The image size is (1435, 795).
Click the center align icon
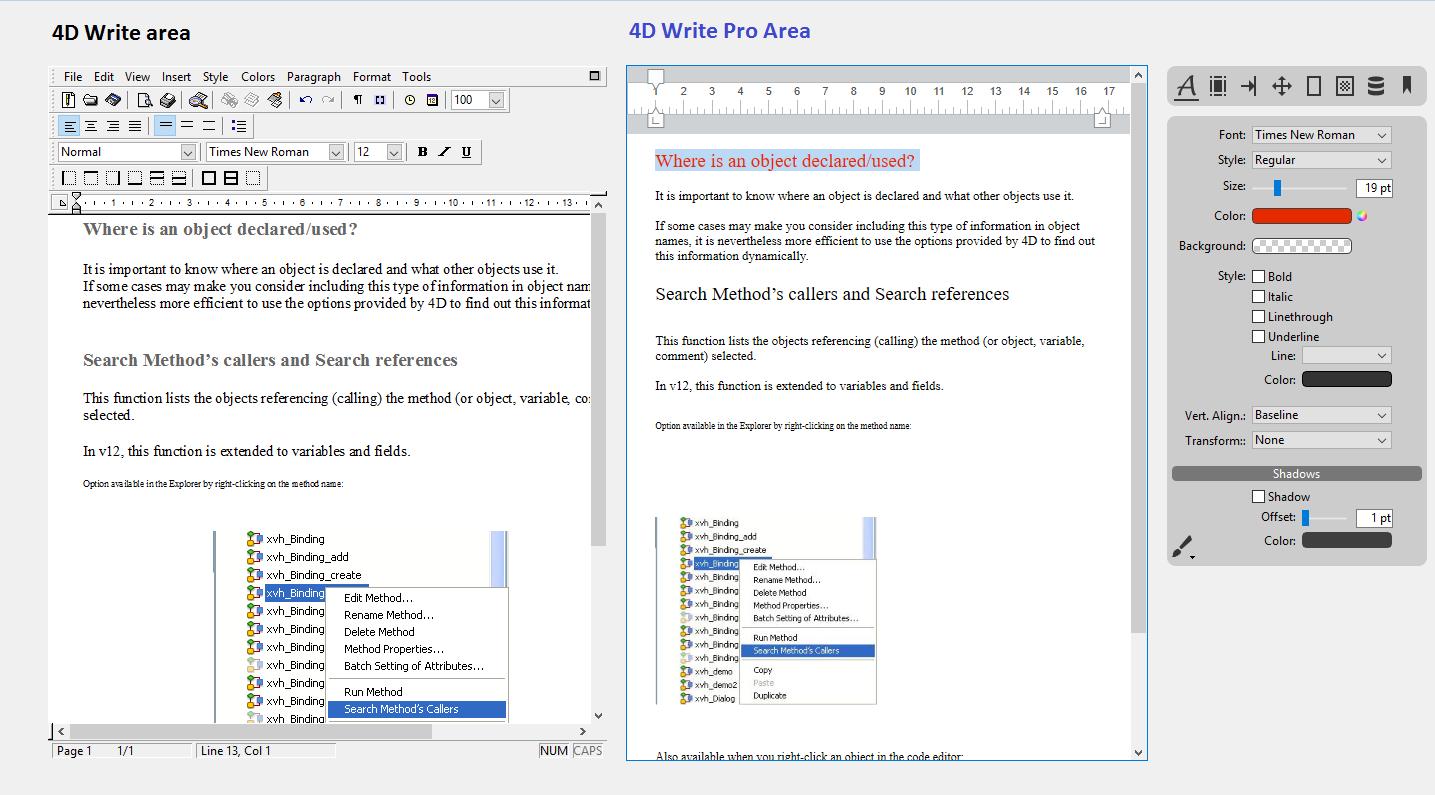point(91,126)
